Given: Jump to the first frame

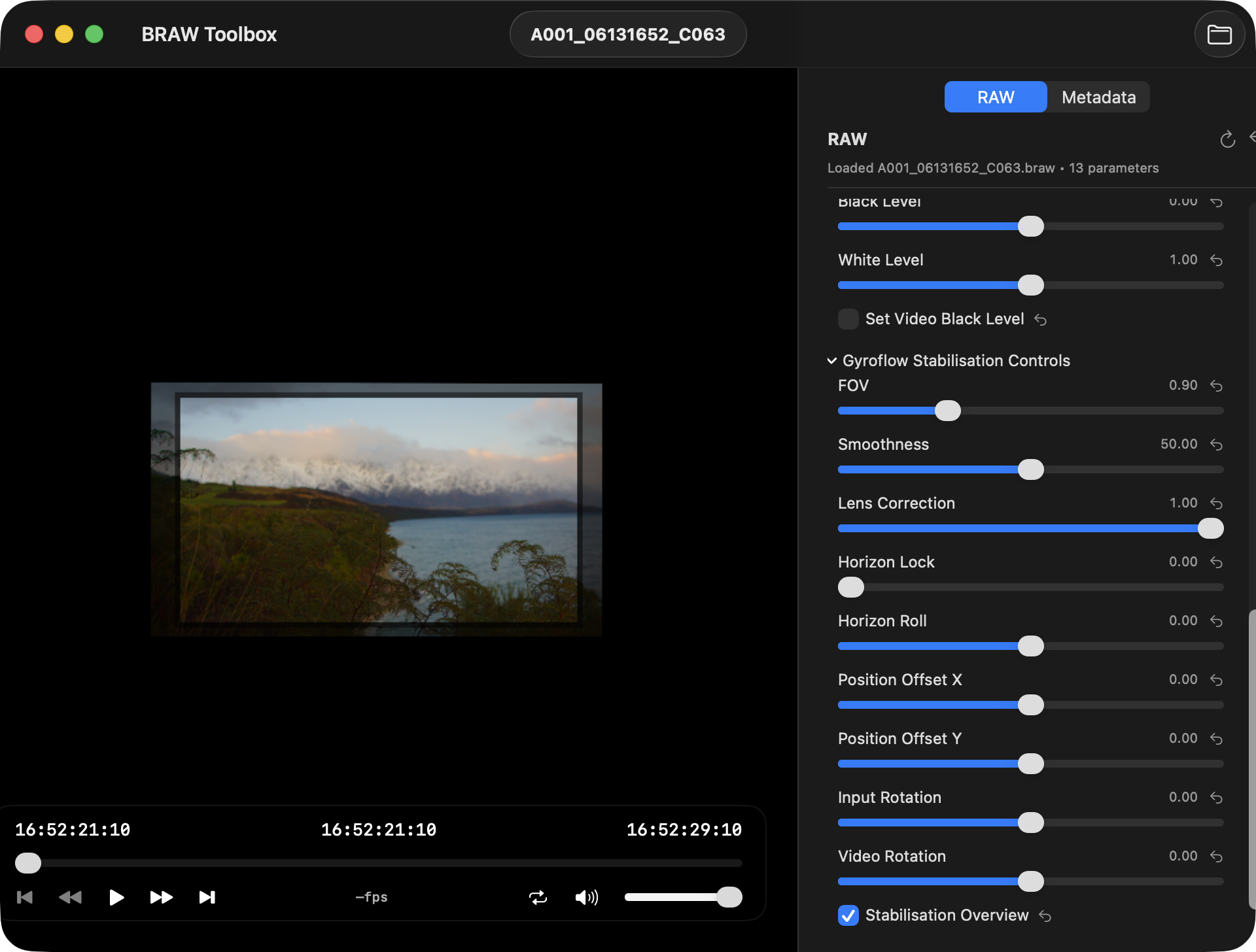Looking at the screenshot, I should tap(25, 897).
